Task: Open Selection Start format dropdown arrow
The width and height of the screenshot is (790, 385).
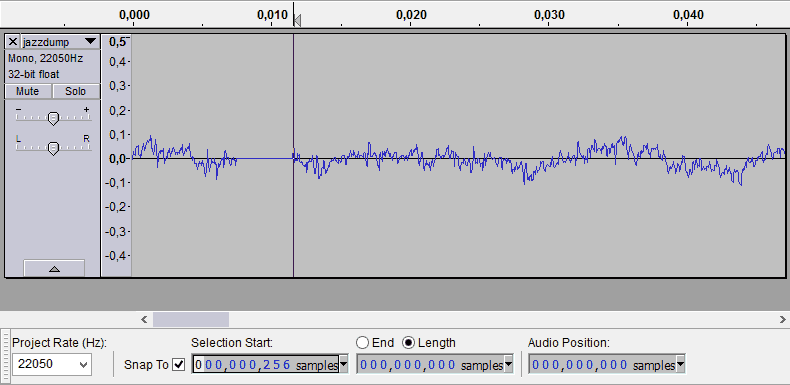Action: click(344, 364)
